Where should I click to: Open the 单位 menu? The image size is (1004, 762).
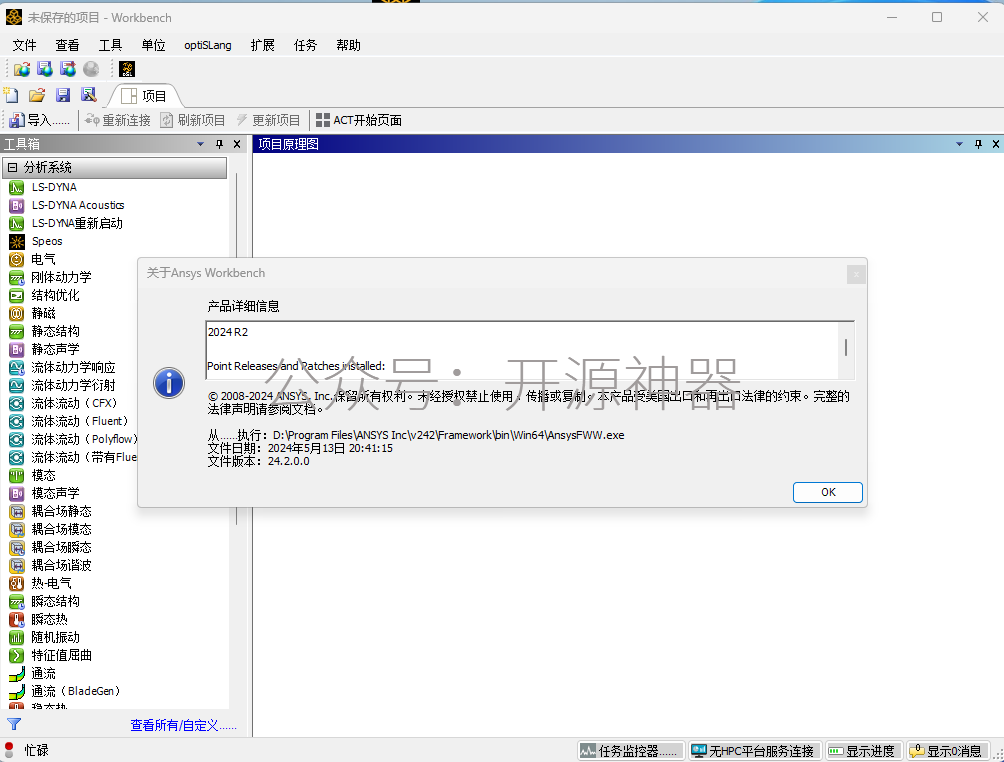[154, 45]
